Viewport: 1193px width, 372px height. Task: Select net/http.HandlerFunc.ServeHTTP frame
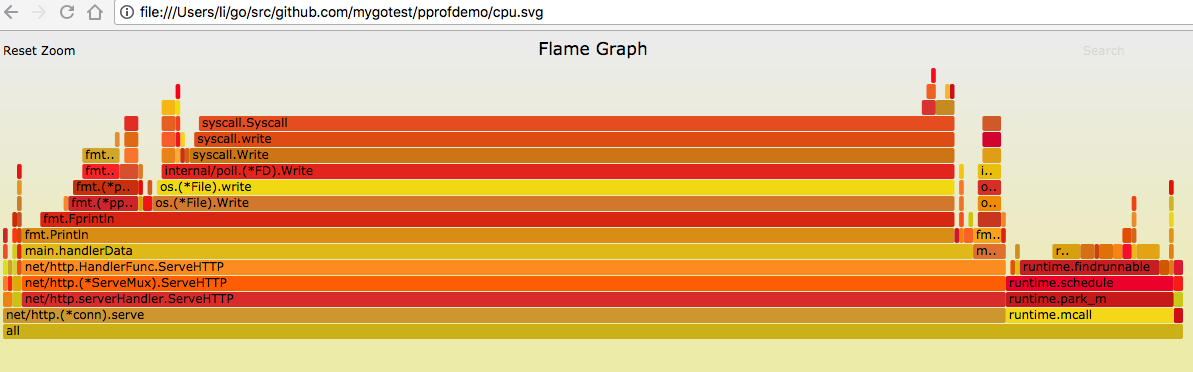[514, 267]
